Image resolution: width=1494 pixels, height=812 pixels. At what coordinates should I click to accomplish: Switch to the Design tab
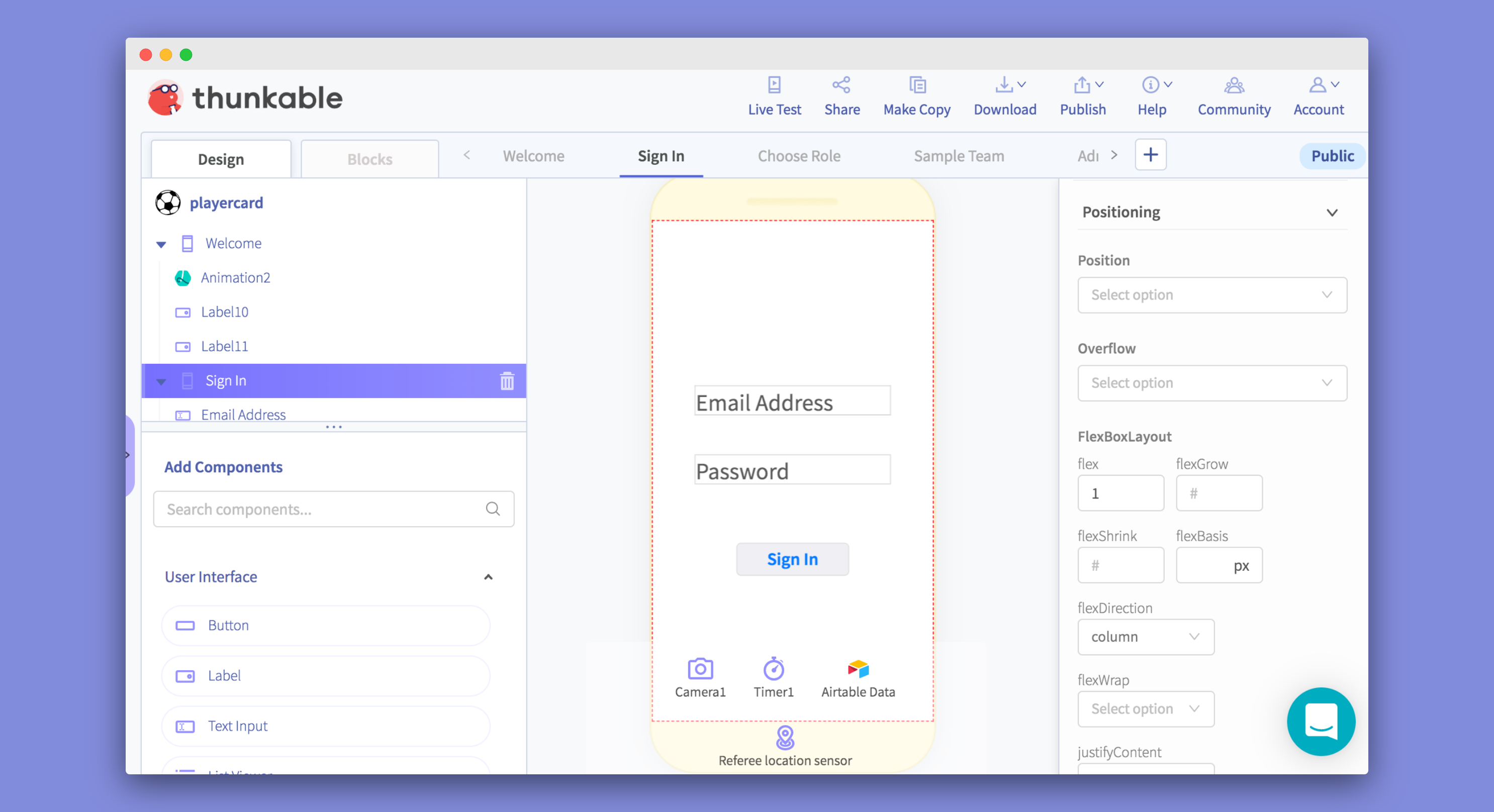coord(220,159)
